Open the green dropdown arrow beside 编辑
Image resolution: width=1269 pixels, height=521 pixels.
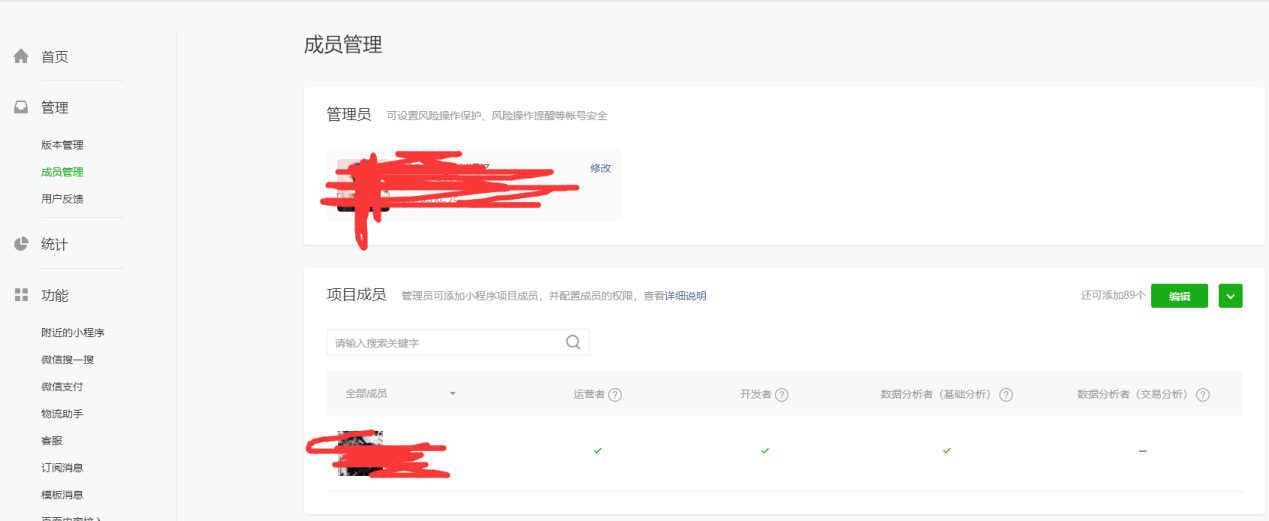(1230, 296)
